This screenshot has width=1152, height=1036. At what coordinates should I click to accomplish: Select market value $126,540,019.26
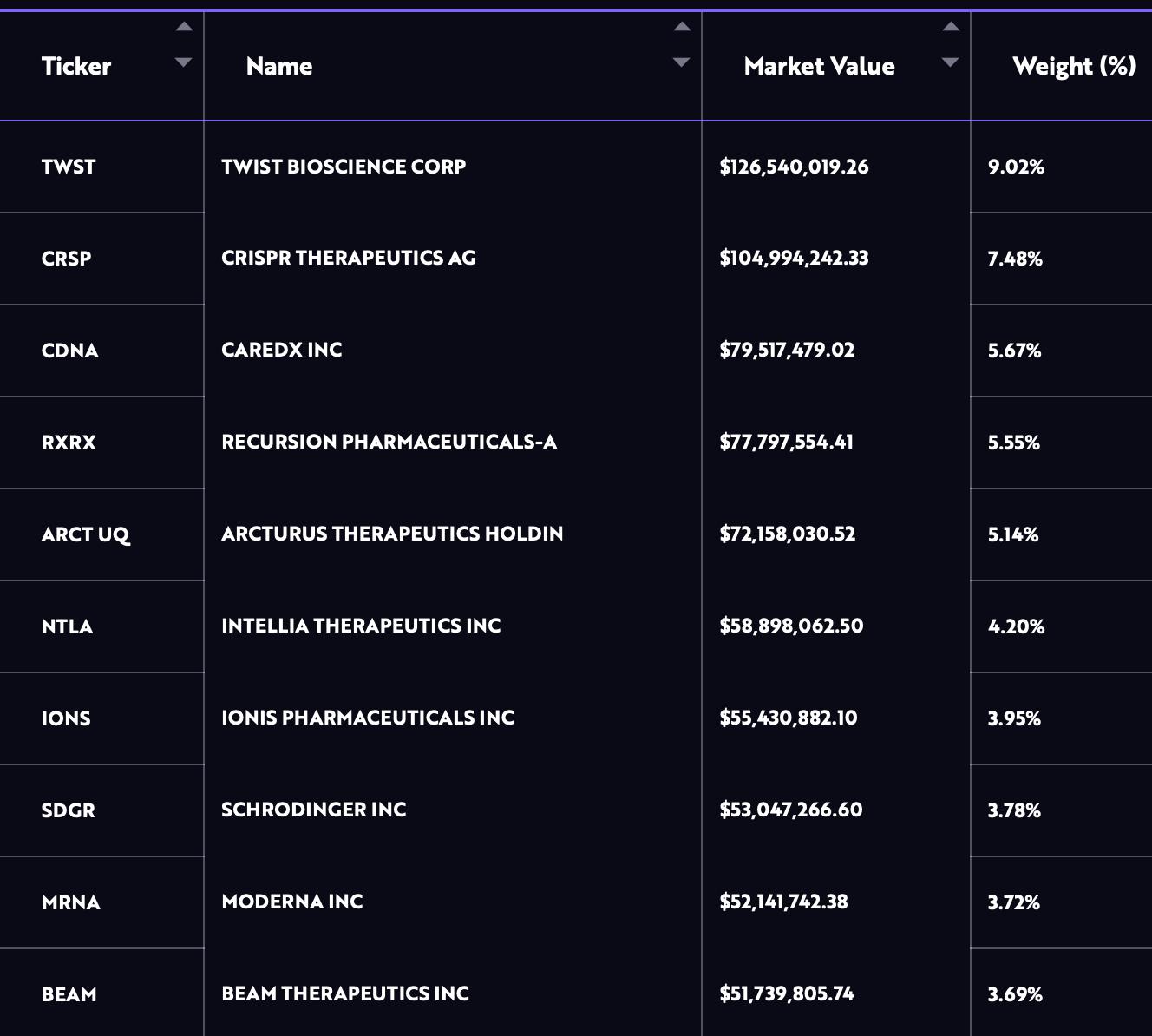pos(794,167)
